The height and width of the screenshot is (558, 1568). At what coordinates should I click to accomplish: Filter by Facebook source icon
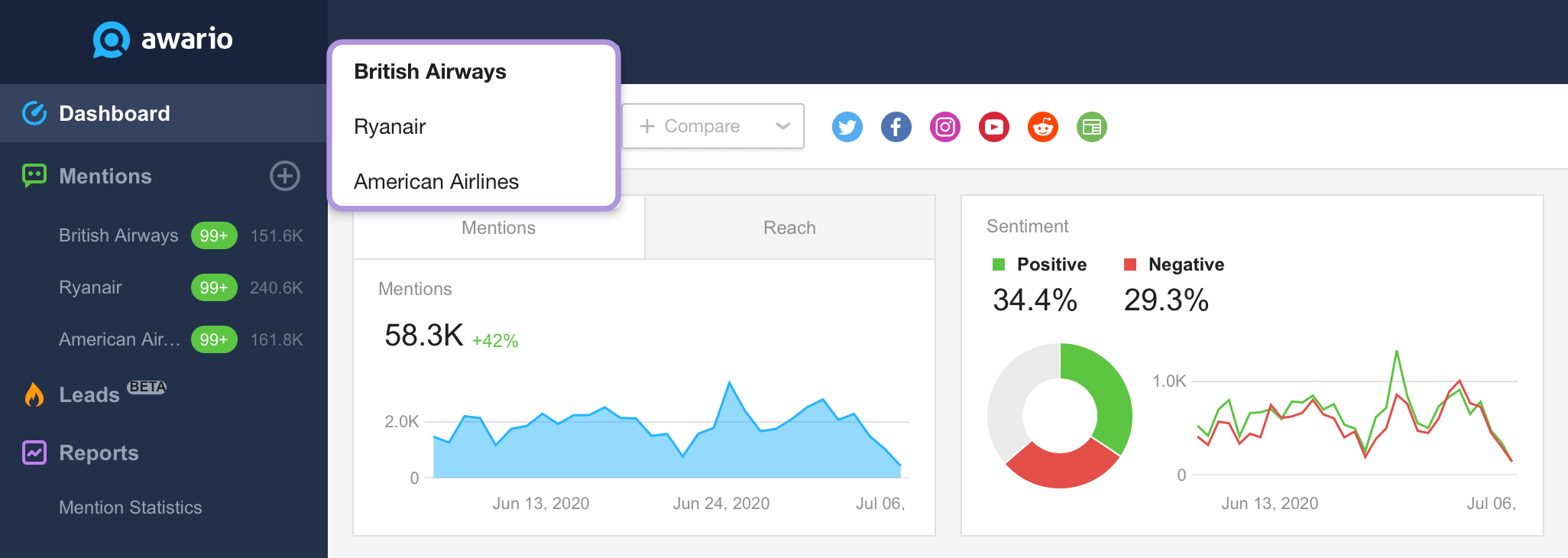tap(896, 127)
